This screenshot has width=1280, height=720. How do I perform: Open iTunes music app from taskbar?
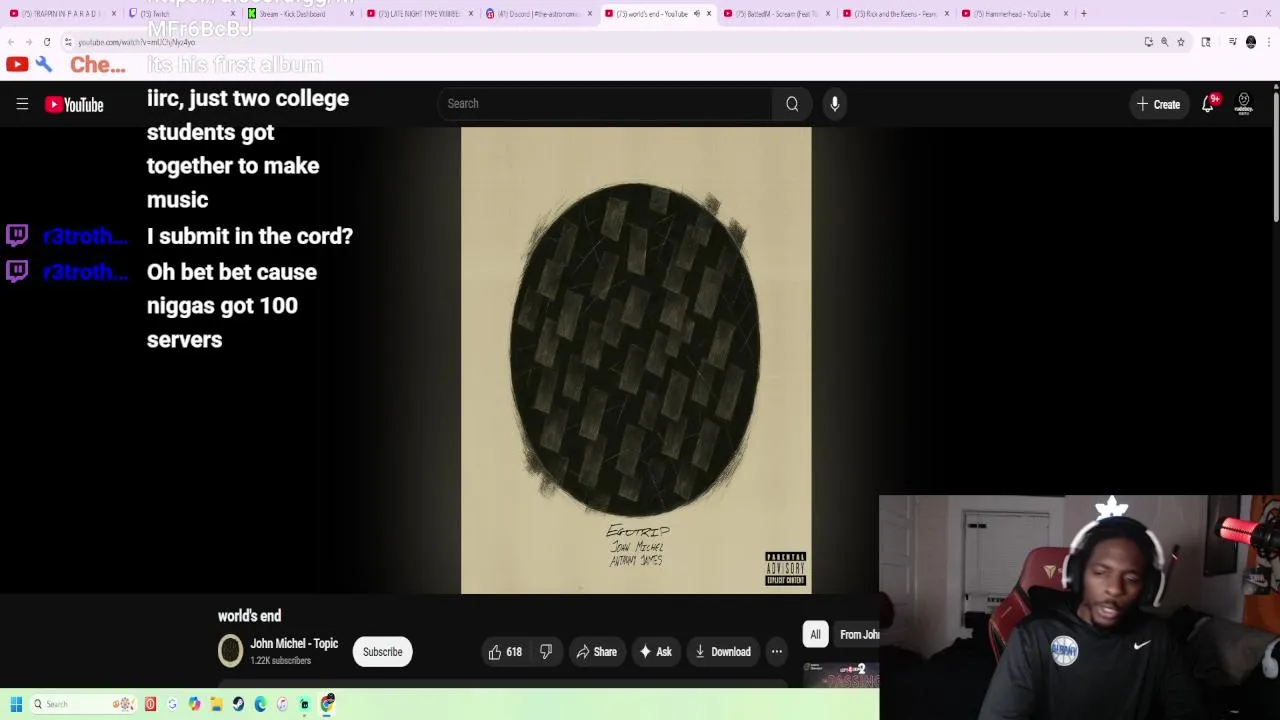(x=282, y=704)
